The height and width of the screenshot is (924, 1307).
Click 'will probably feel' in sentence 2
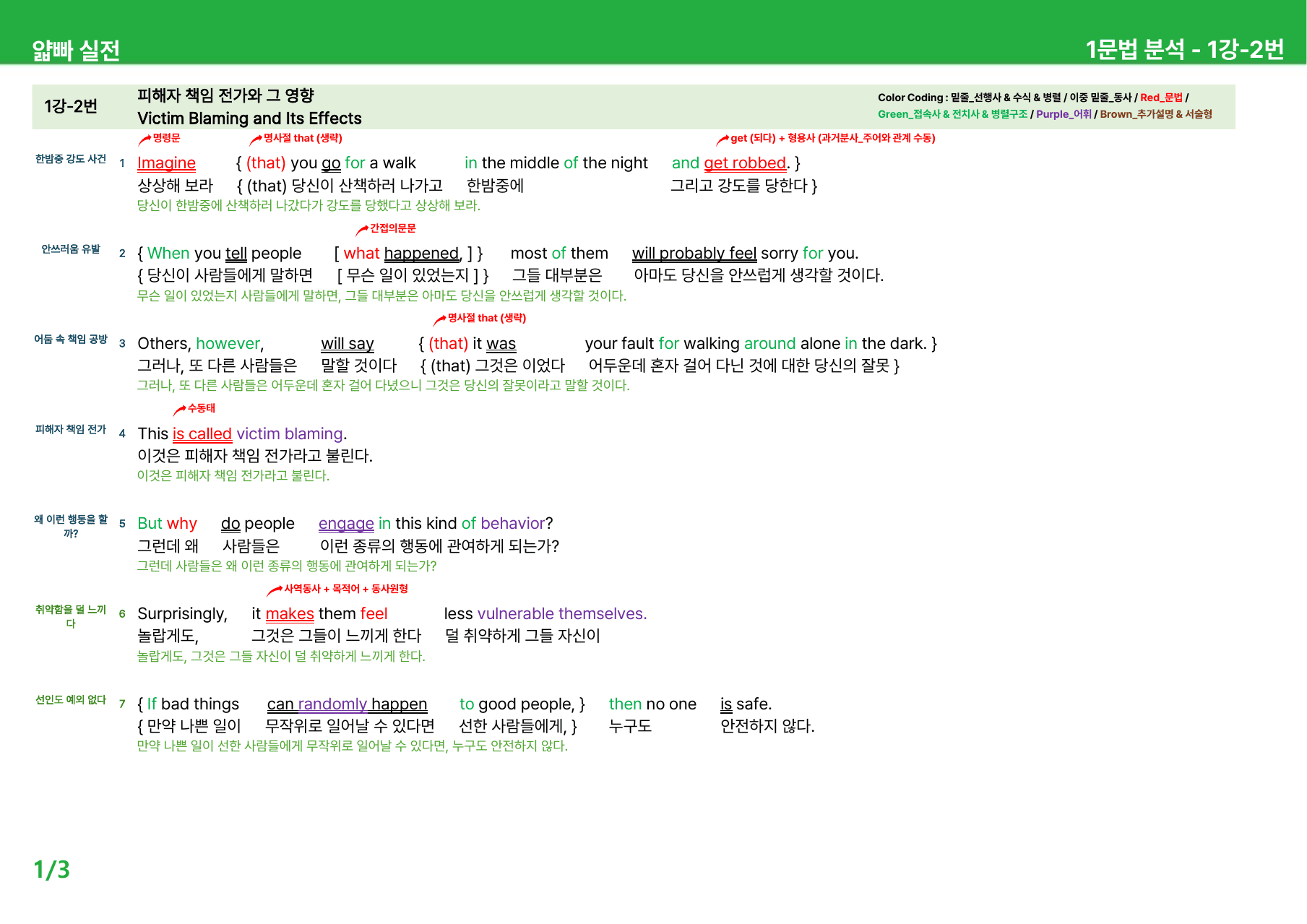[x=694, y=254]
